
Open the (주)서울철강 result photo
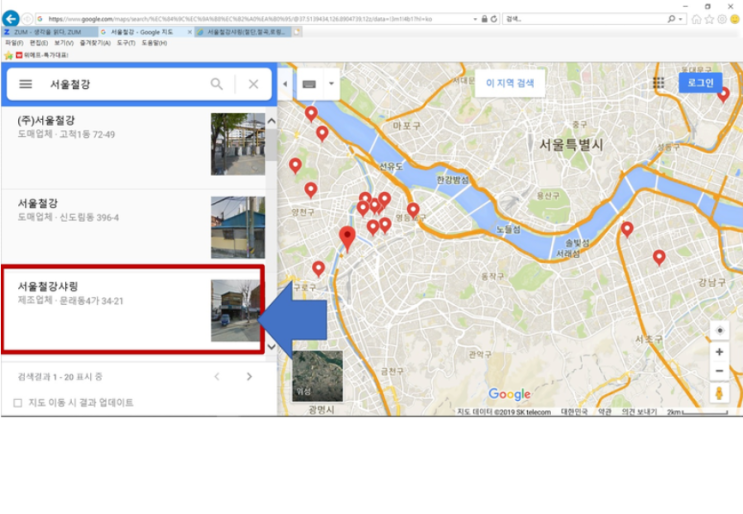coord(238,144)
